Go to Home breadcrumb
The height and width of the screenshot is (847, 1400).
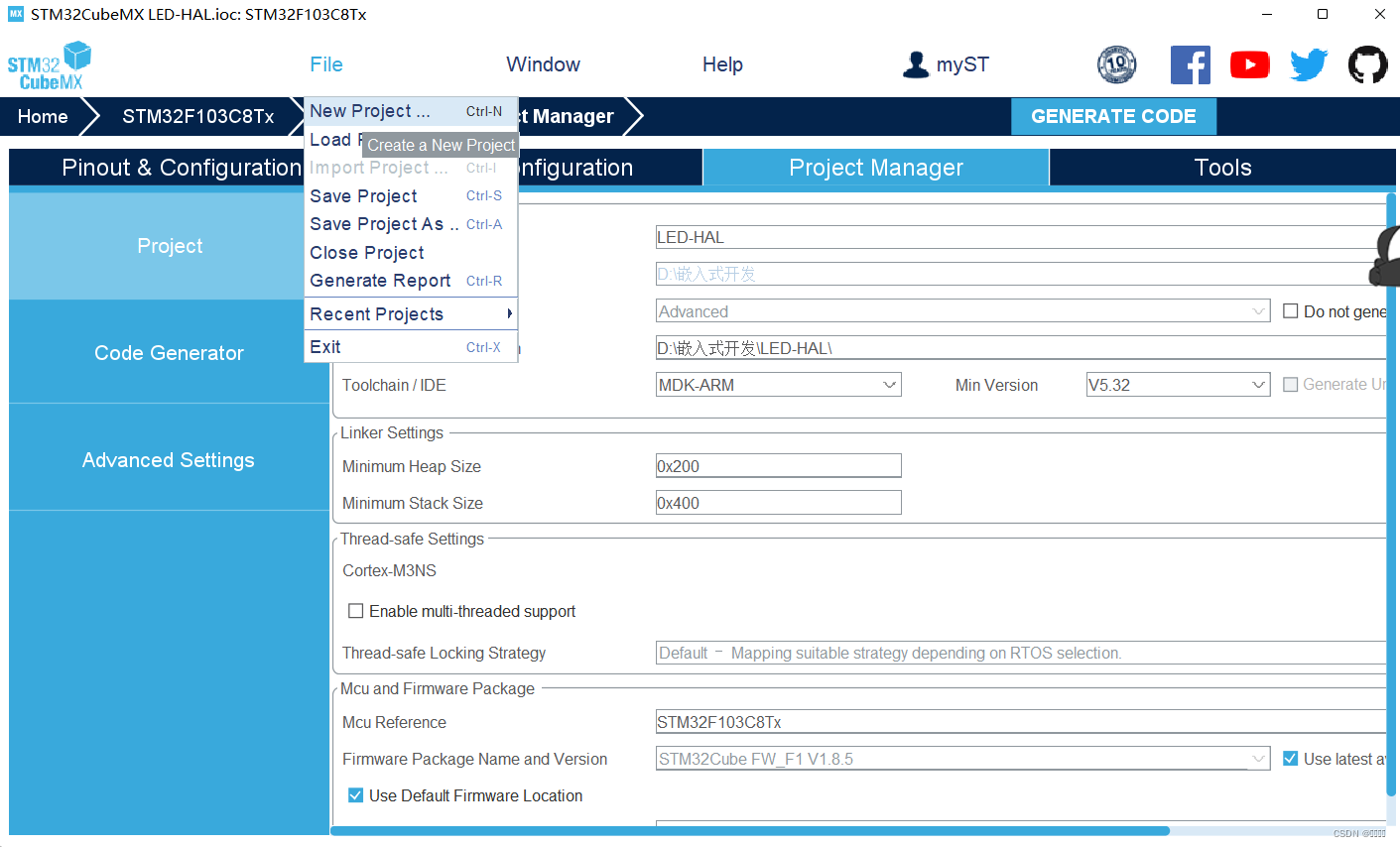(43, 116)
